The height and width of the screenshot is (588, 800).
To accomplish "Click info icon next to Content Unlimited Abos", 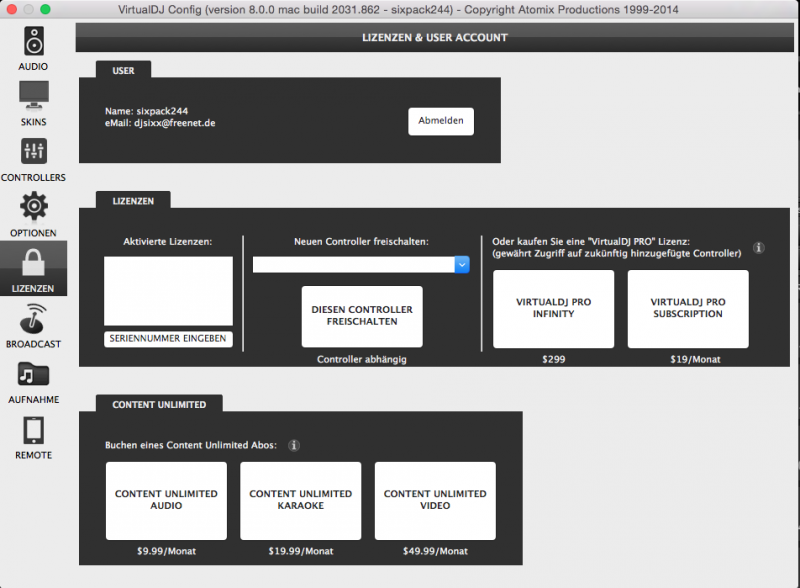I will 294,445.
